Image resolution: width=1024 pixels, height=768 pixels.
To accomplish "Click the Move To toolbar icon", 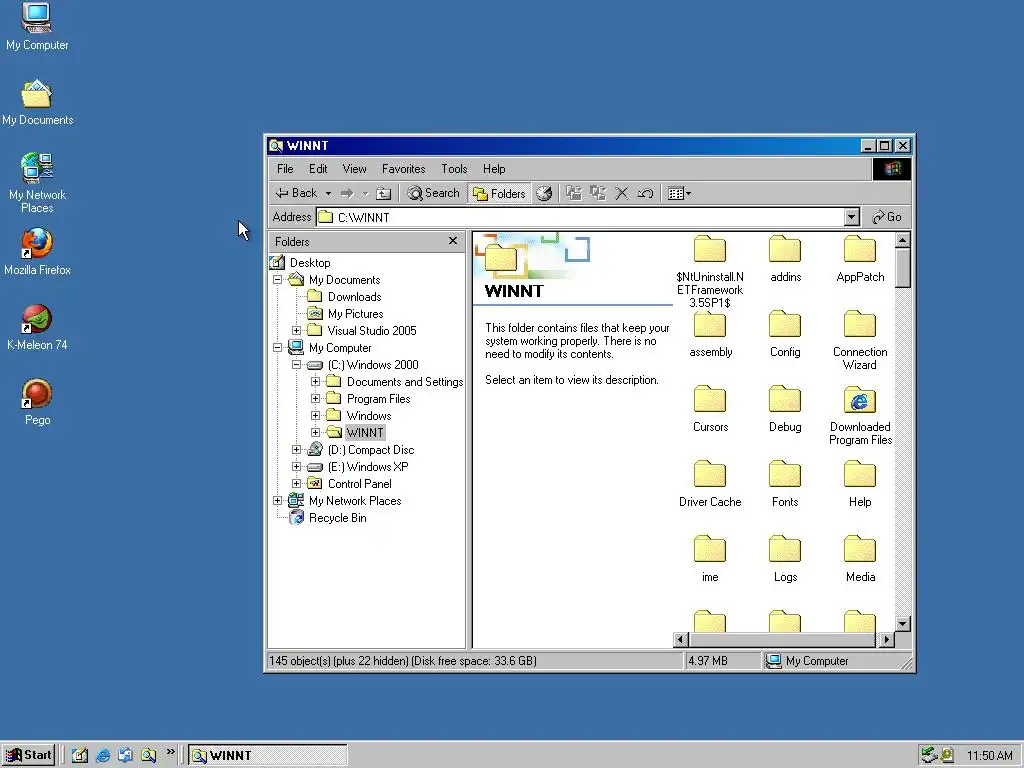I will pos(574,193).
